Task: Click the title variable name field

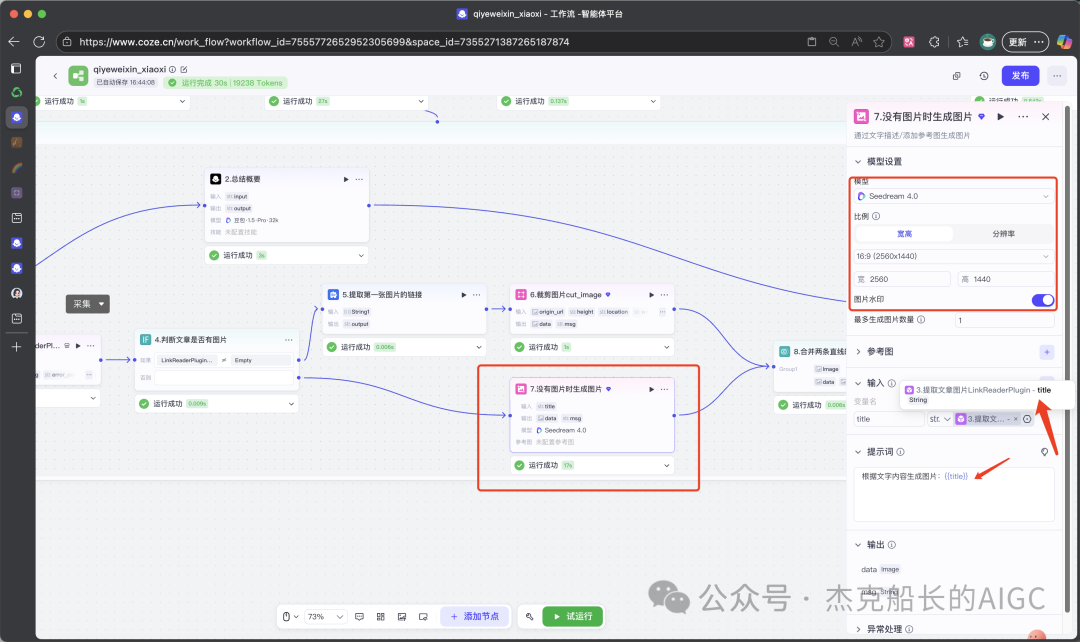Action: pos(889,419)
